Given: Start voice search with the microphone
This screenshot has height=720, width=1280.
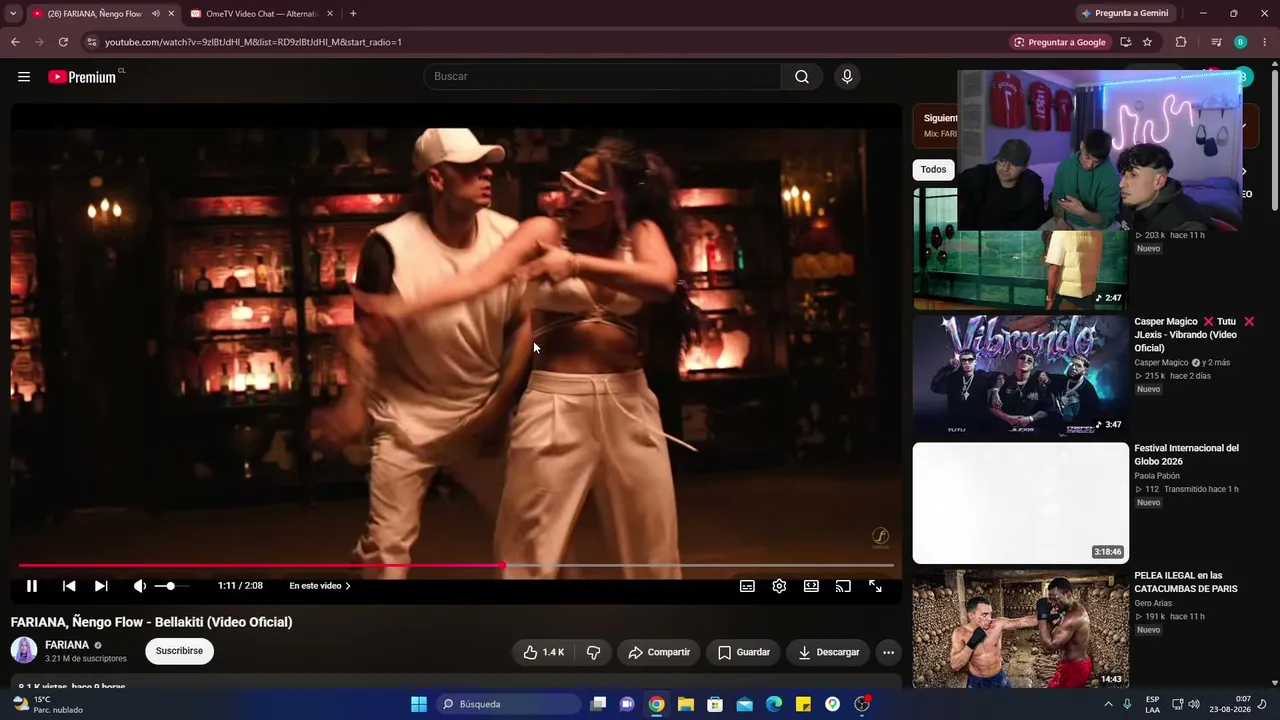Looking at the screenshot, I should click(847, 77).
